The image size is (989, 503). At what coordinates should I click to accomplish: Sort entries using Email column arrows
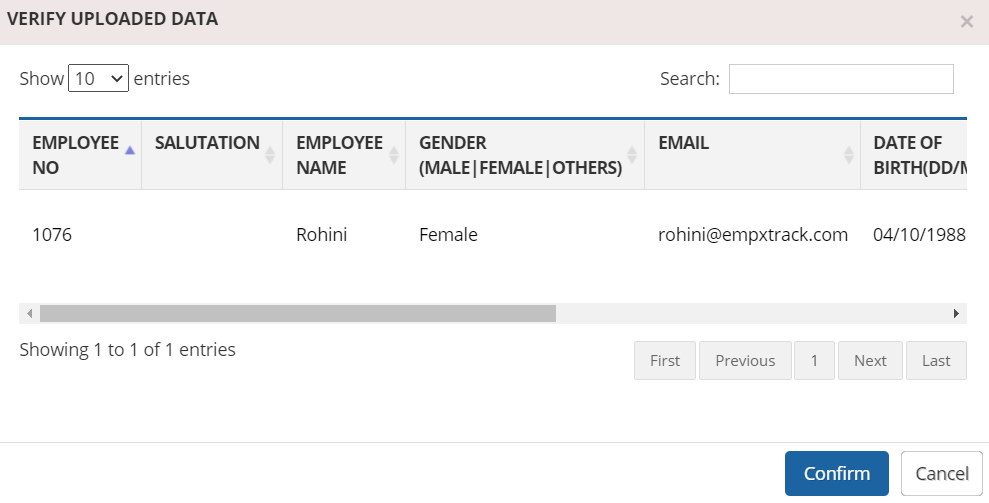[848, 155]
